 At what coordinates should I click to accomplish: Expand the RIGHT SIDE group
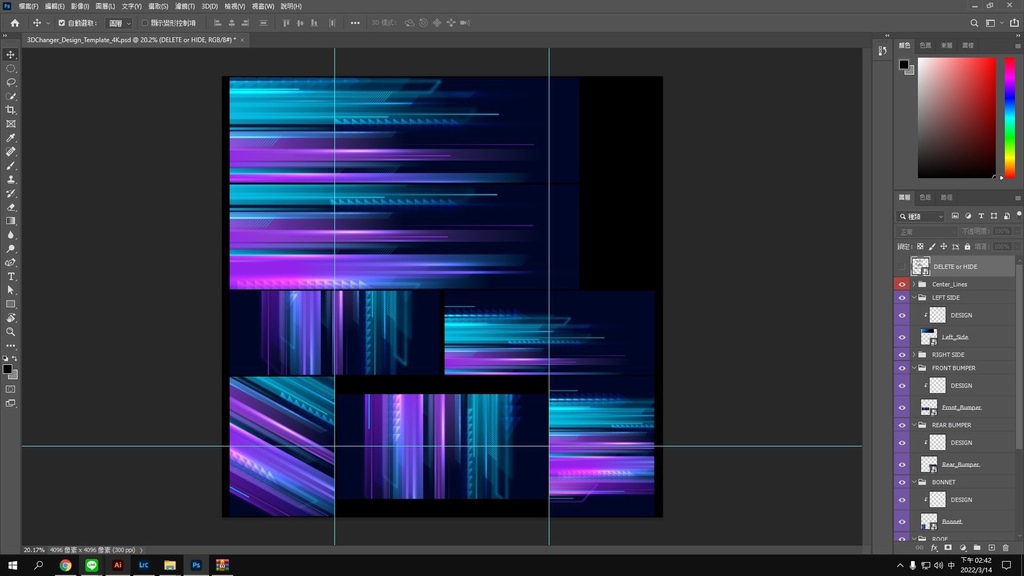[x=914, y=355]
